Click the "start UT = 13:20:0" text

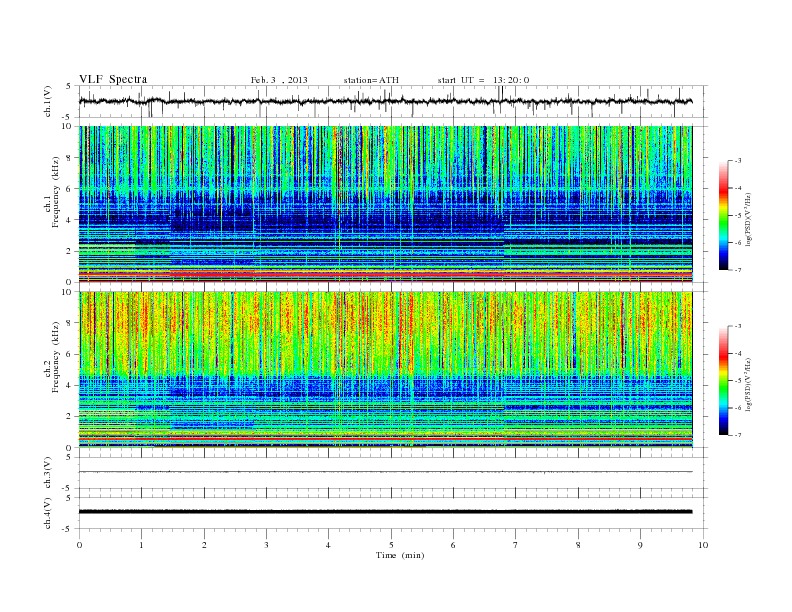(x=483, y=80)
